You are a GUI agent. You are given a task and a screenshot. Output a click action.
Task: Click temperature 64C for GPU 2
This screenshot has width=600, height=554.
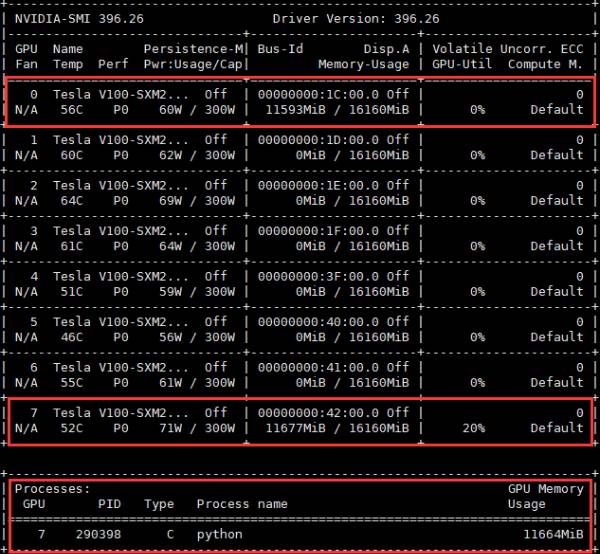point(72,201)
